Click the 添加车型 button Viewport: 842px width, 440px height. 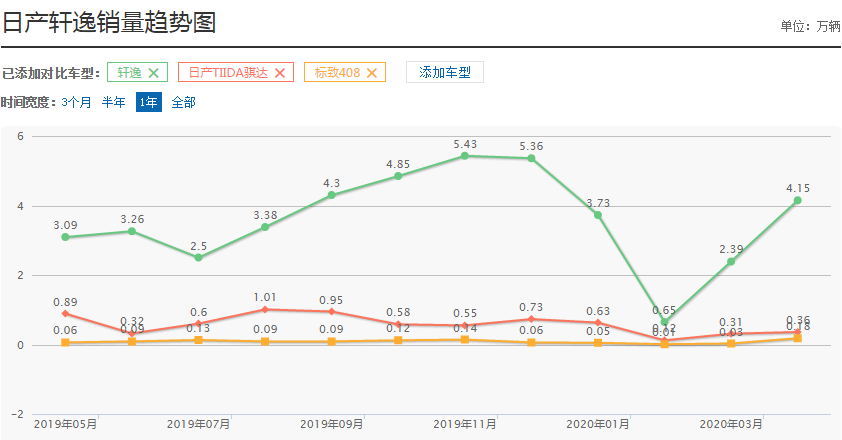click(445, 72)
